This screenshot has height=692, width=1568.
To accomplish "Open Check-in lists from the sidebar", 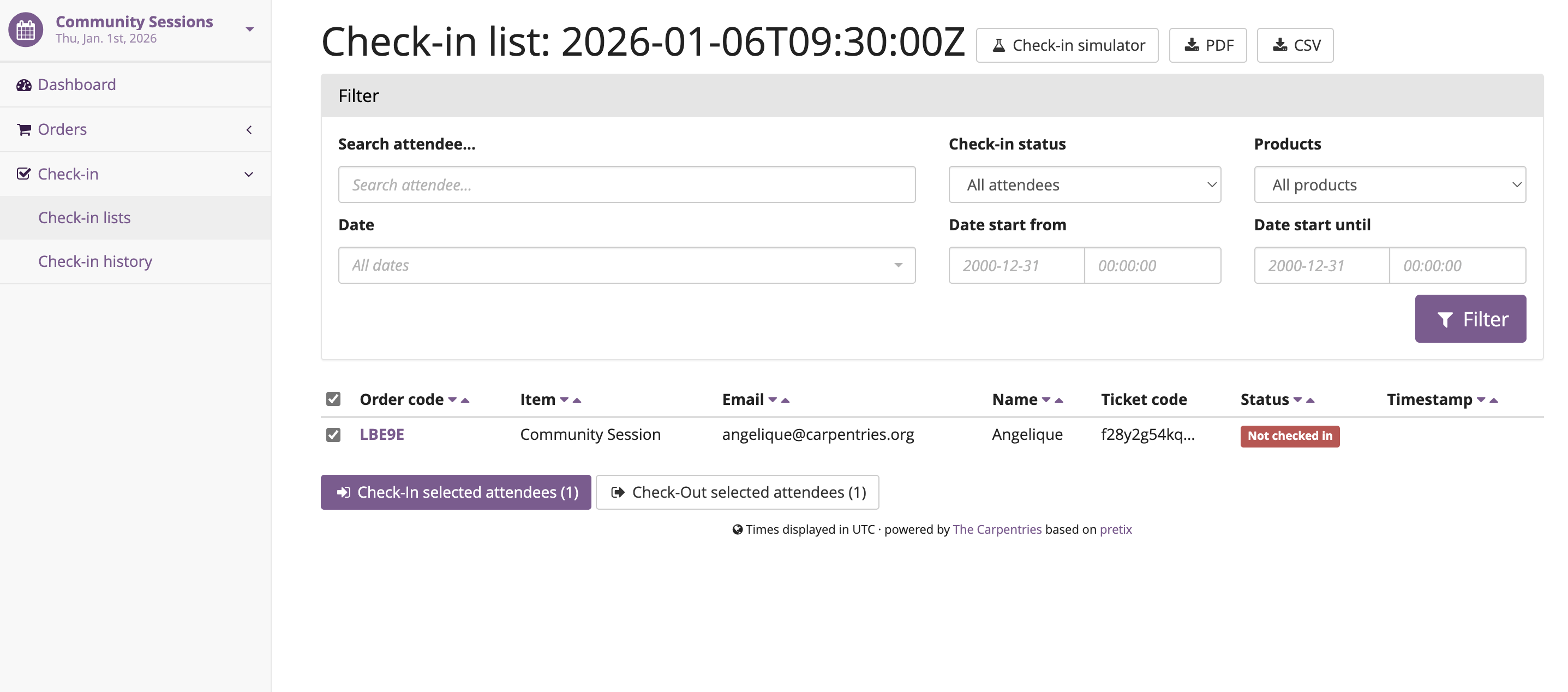I will (85, 217).
